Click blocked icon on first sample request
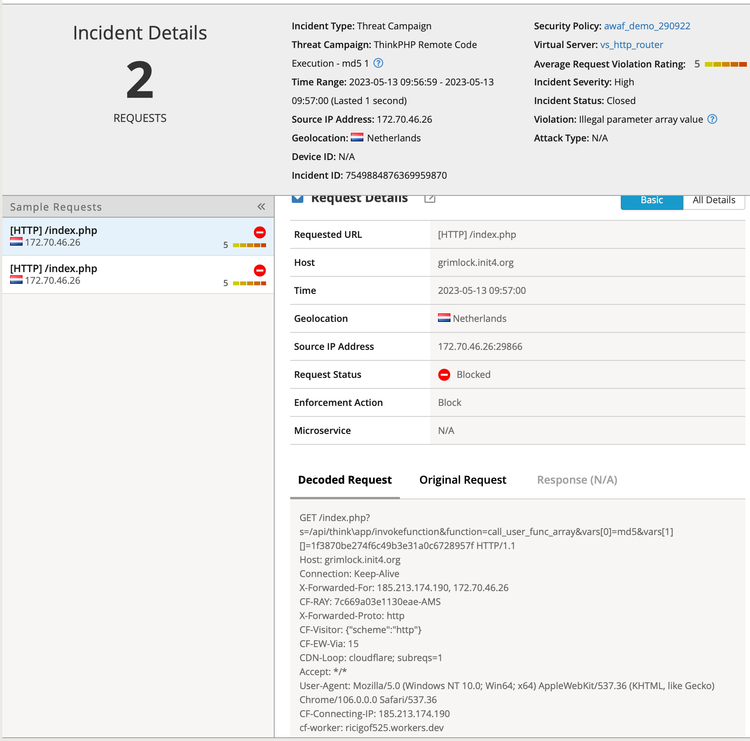Image resolution: width=750 pixels, height=741 pixels. click(x=260, y=232)
